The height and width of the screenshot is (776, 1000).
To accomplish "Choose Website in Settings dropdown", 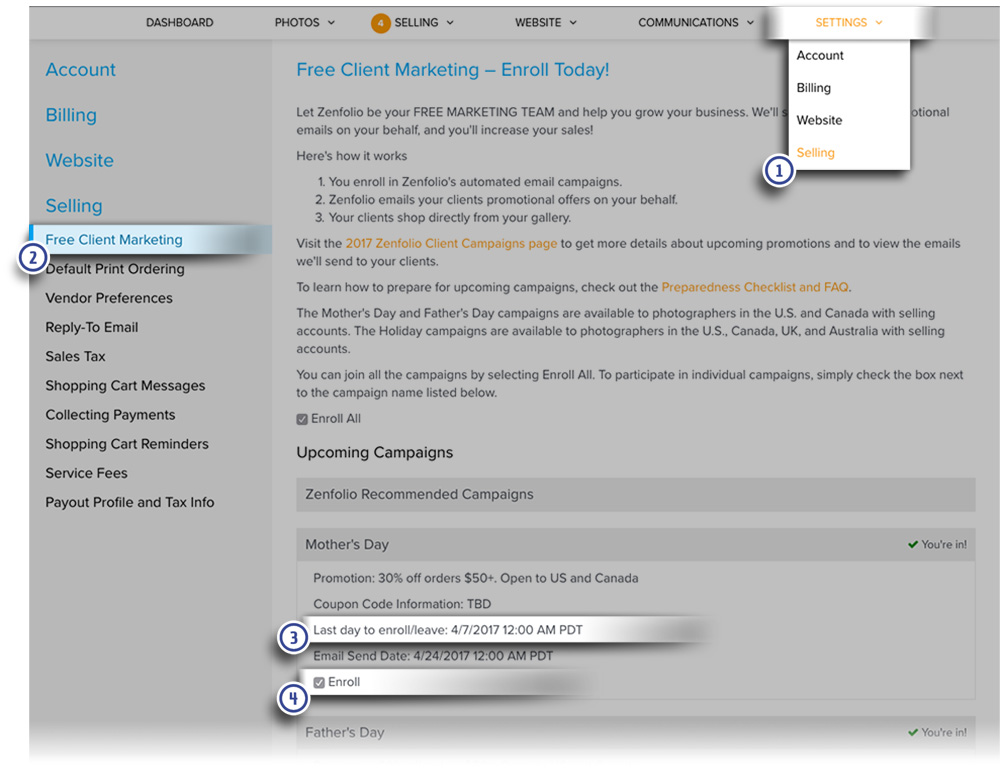I will (x=819, y=121).
